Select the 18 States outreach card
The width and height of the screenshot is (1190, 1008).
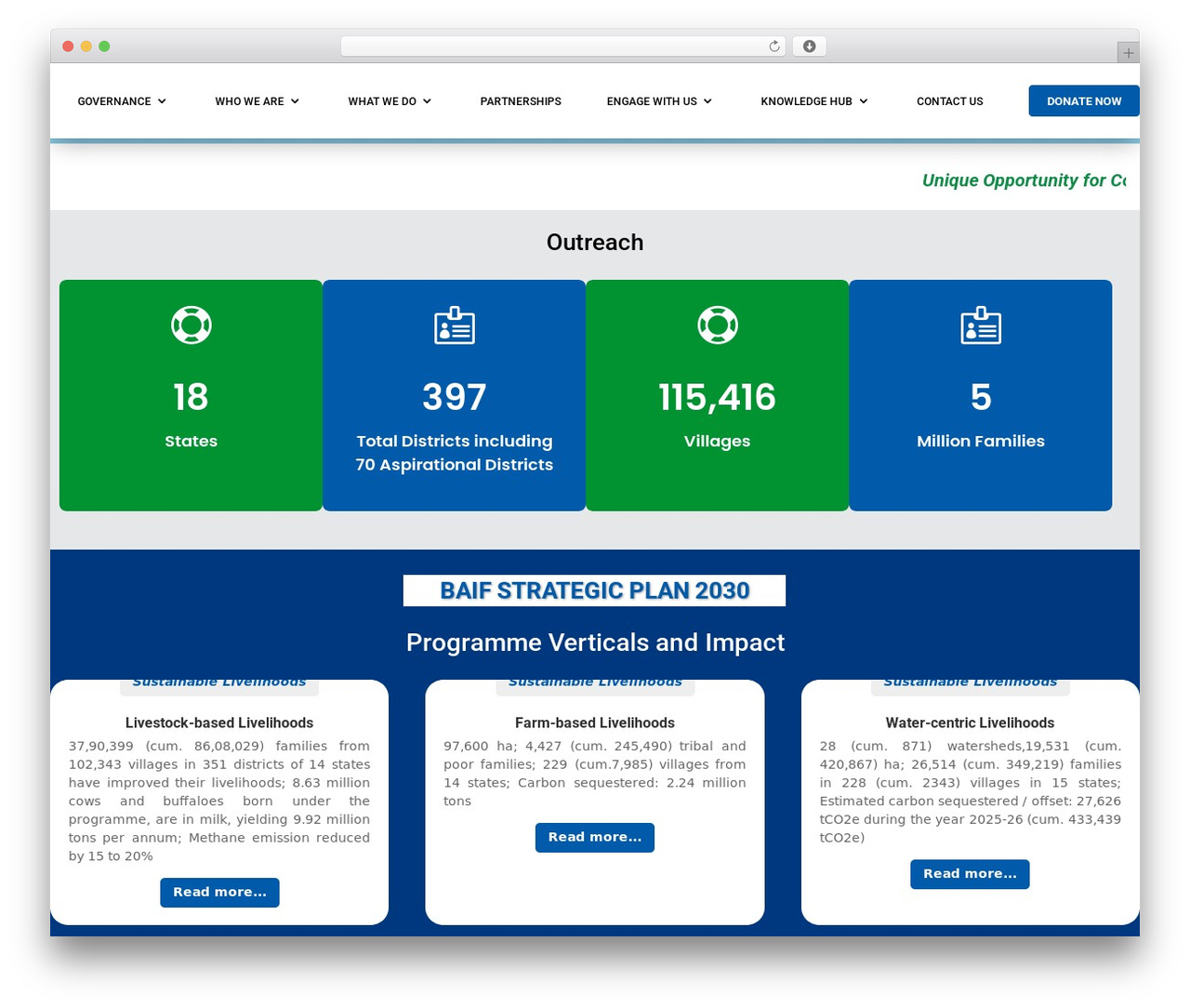[192, 395]
